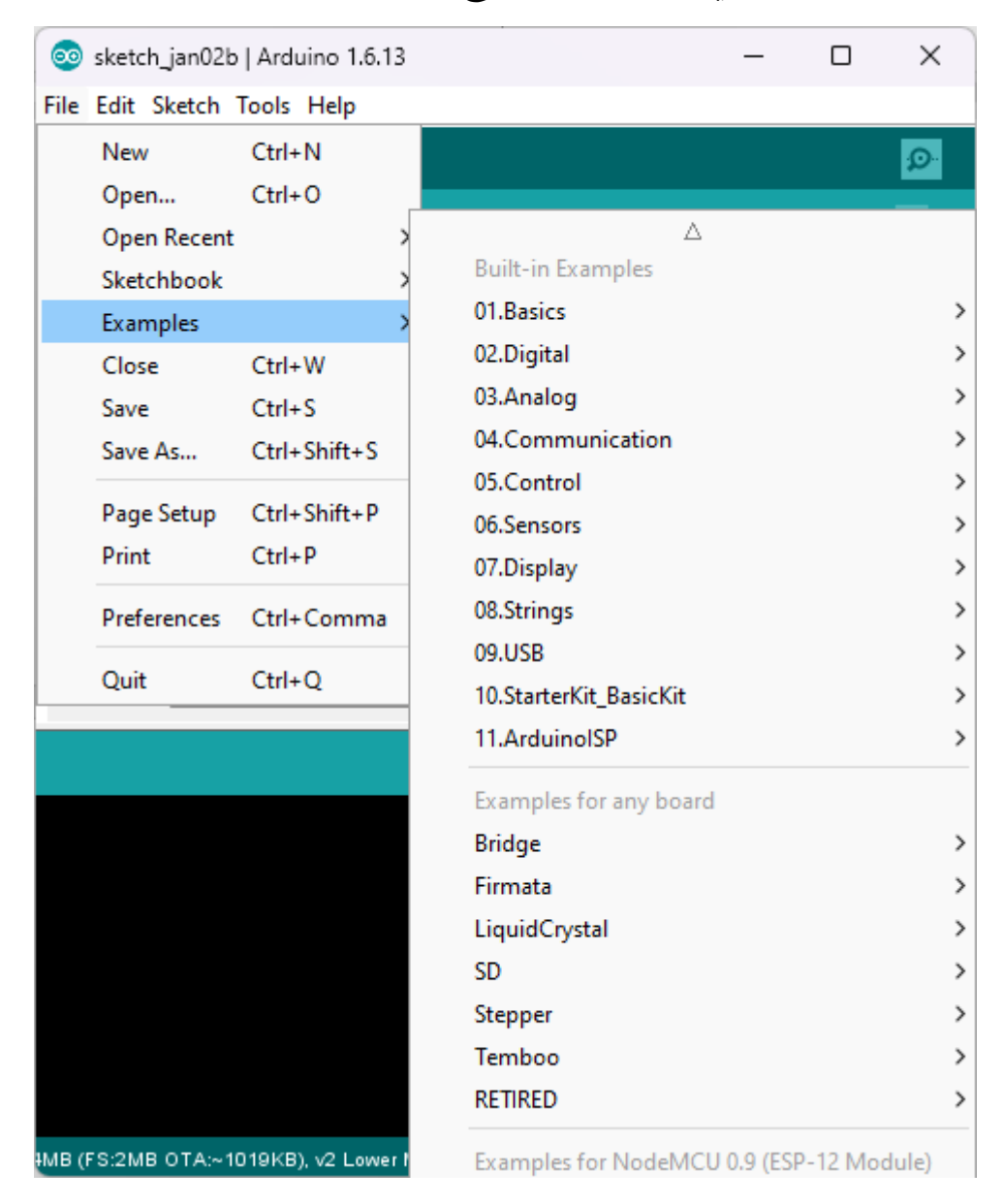Open the 10.StarterKit_BasicKit examples
Image resolution: width=1003 pixels, height=1204 pixels.
coord(580,696)
